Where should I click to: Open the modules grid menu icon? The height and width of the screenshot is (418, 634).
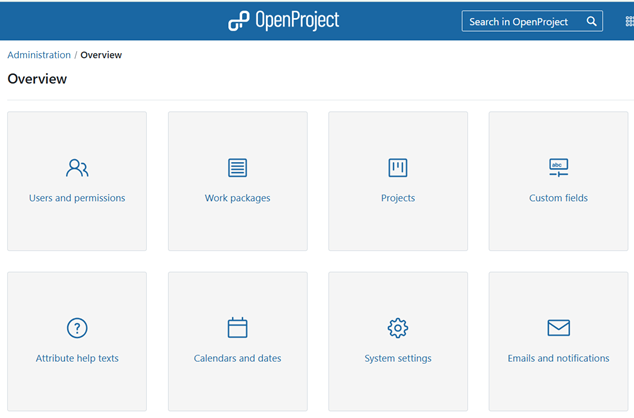(630, 21)
